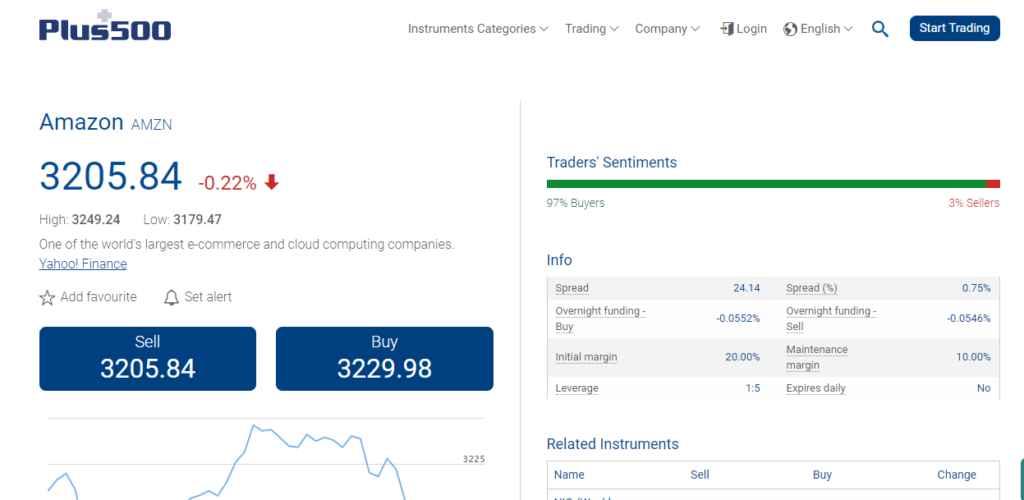
Task: Expand the Company menu
Action: coord(667,29)
